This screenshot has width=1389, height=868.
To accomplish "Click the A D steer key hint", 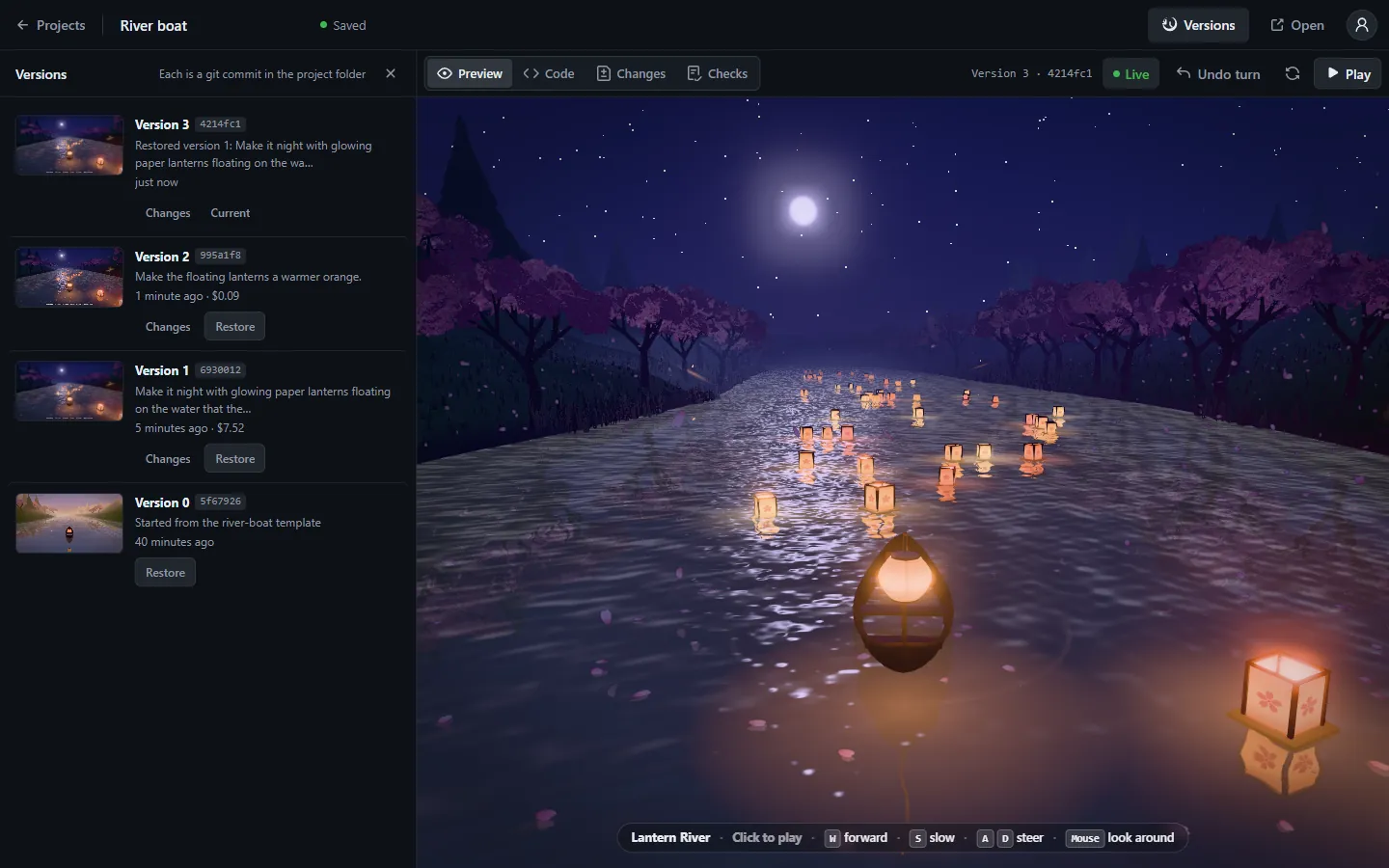I will point(1010,837).
